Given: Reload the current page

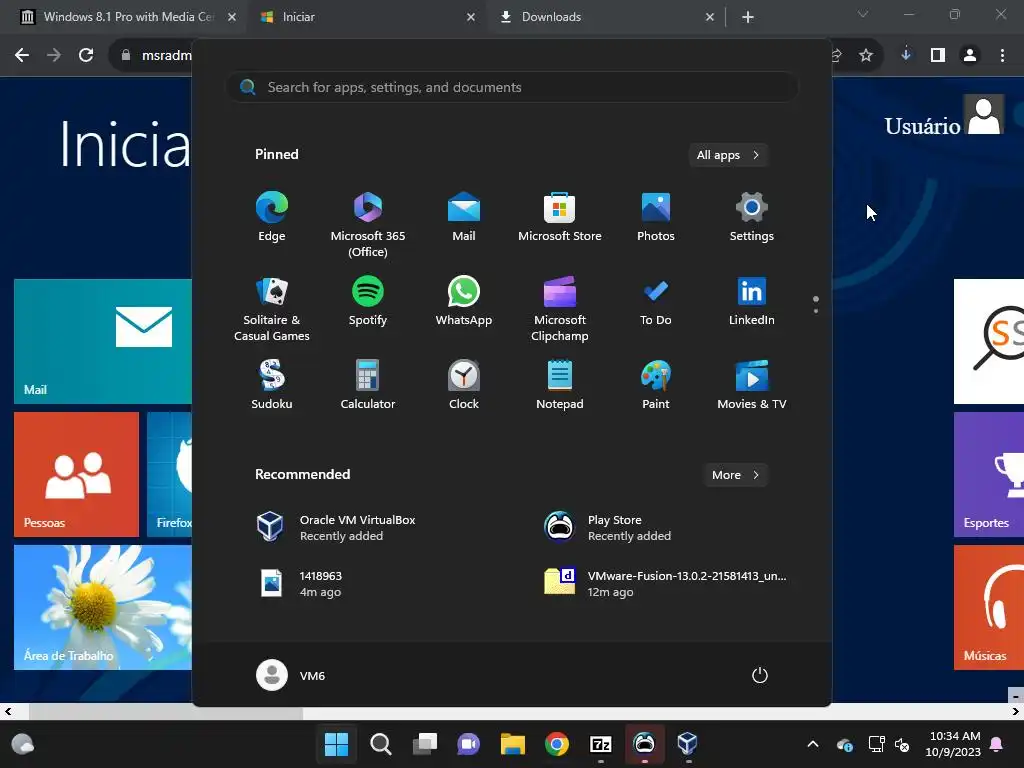Looking at the screenshot, I should pyautogui.click(x=86, y=56).
